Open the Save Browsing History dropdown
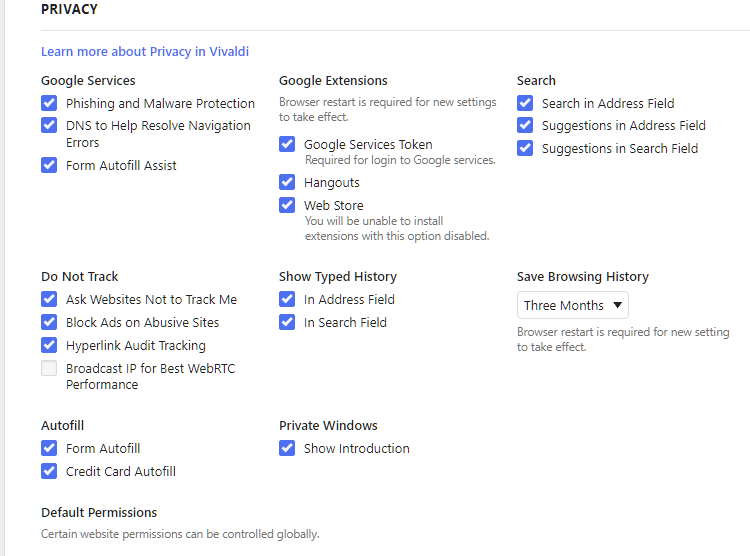 click(573, 305)
